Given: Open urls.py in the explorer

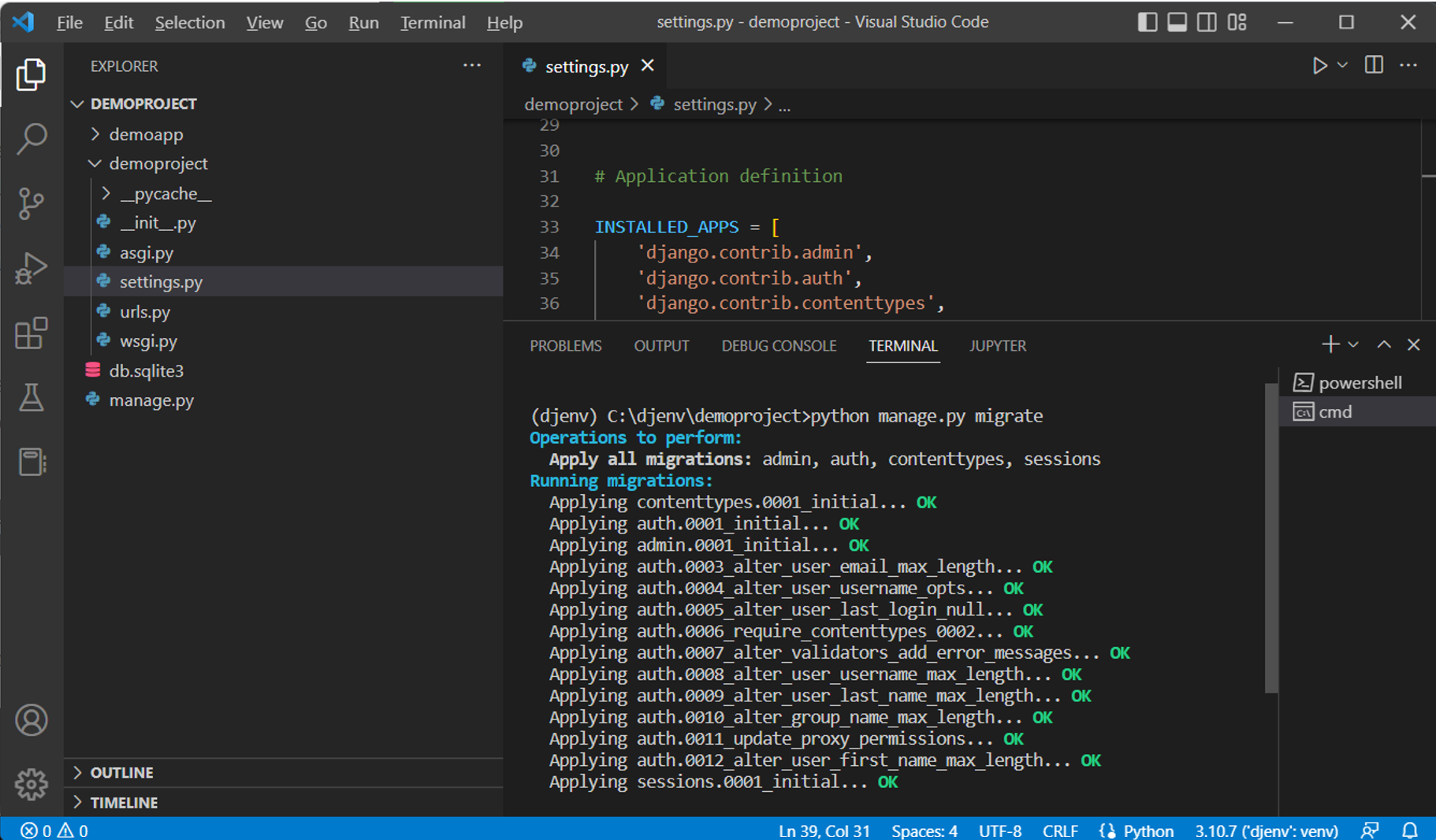Looking at the screenshot, I should point(145,312).
